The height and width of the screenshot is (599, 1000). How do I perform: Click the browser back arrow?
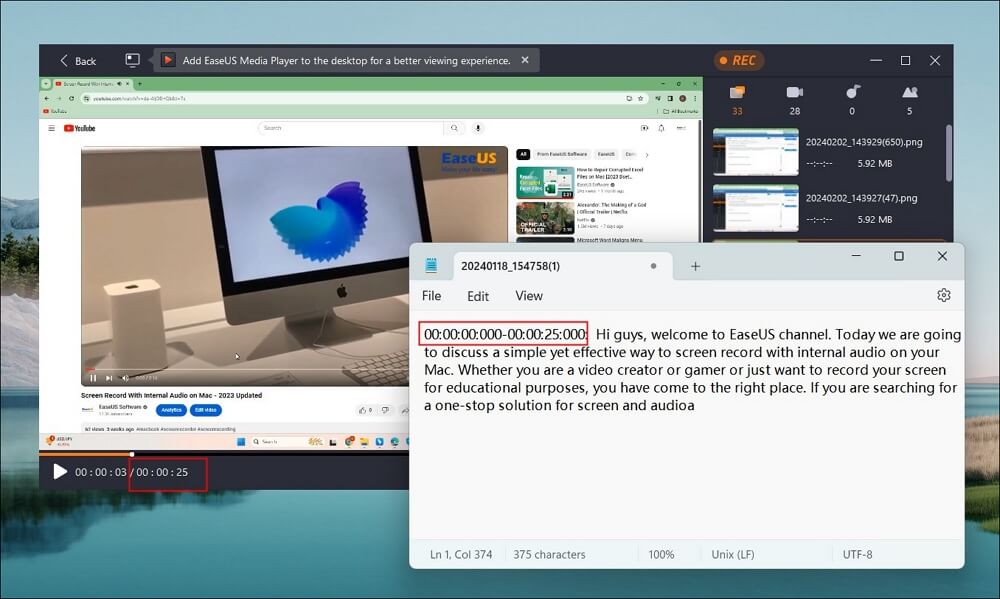[x=47, y=98]
